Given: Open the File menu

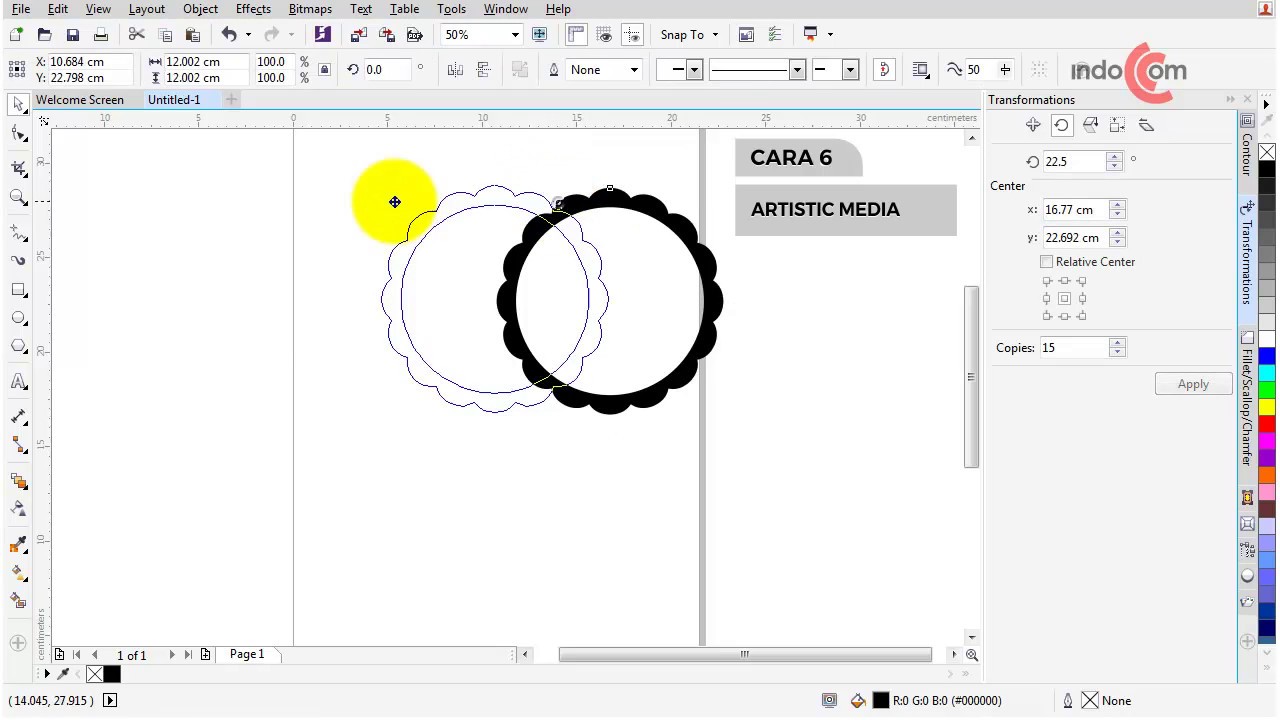Looking at the screenshot, I should click(20, 9).
